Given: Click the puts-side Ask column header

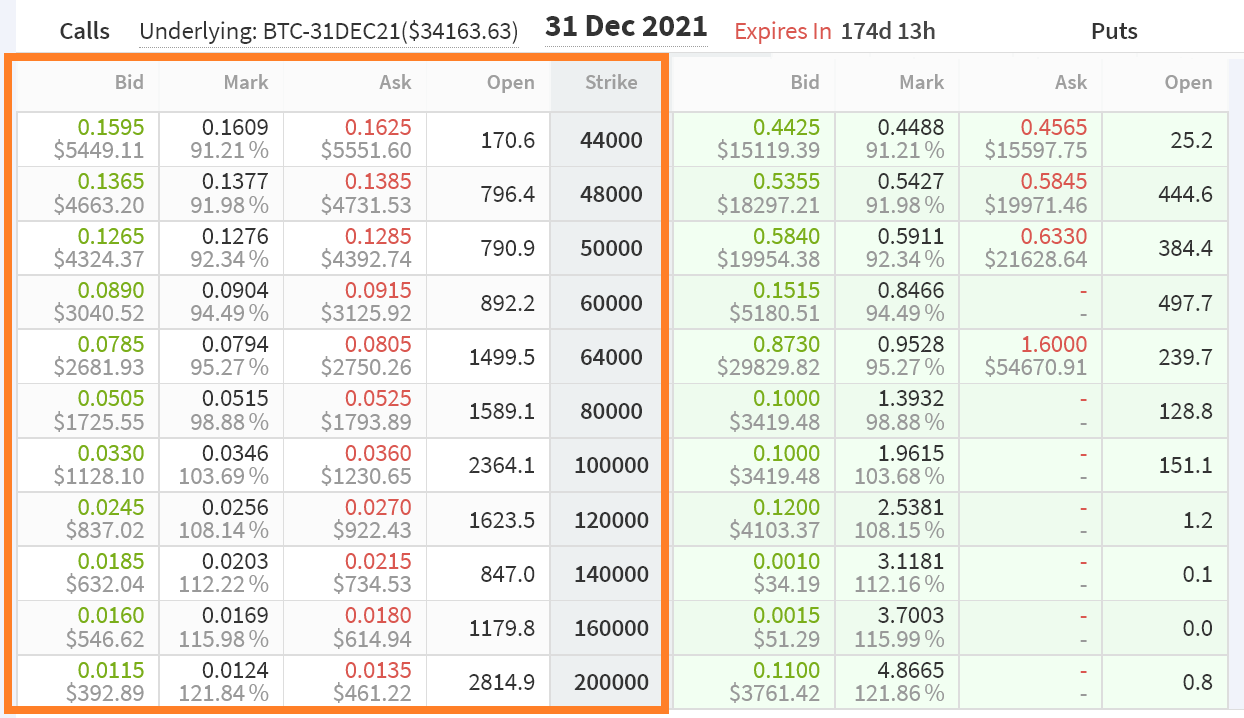Looking at the screenshot, I should pos(1070,83).
